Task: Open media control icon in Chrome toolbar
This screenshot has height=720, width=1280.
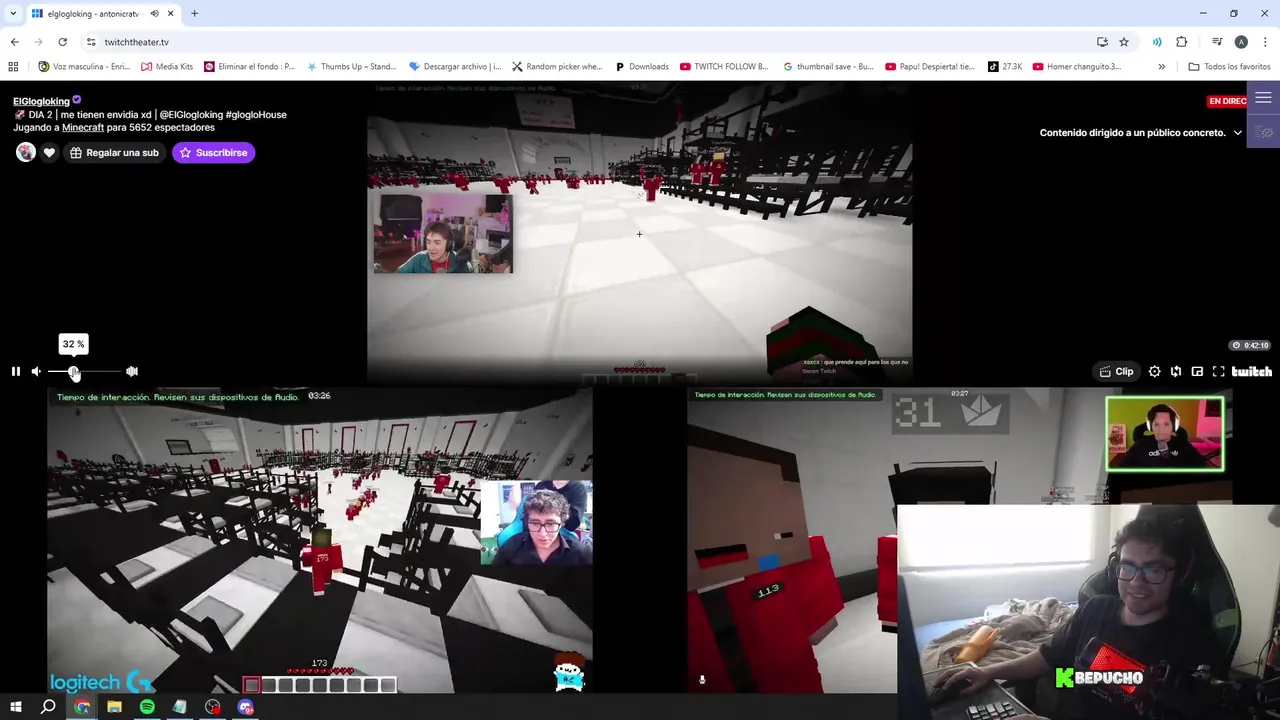Action: pos(1217,42)
